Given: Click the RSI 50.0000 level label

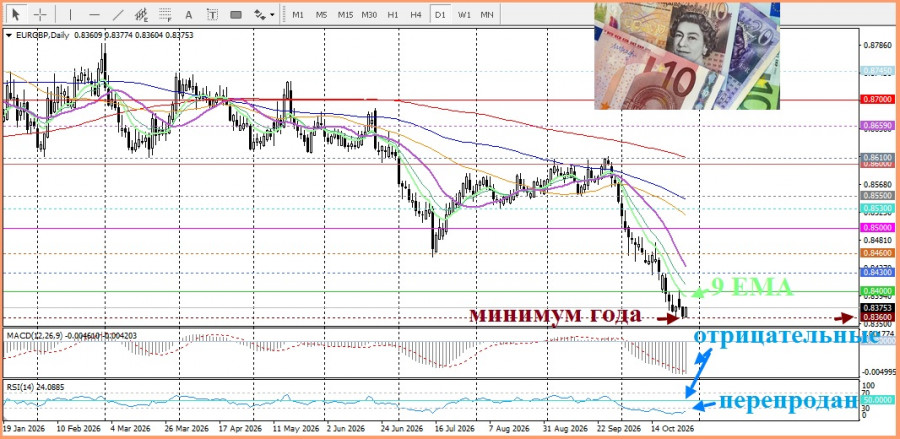Looking at the screenshot, I should click(878, 399).
